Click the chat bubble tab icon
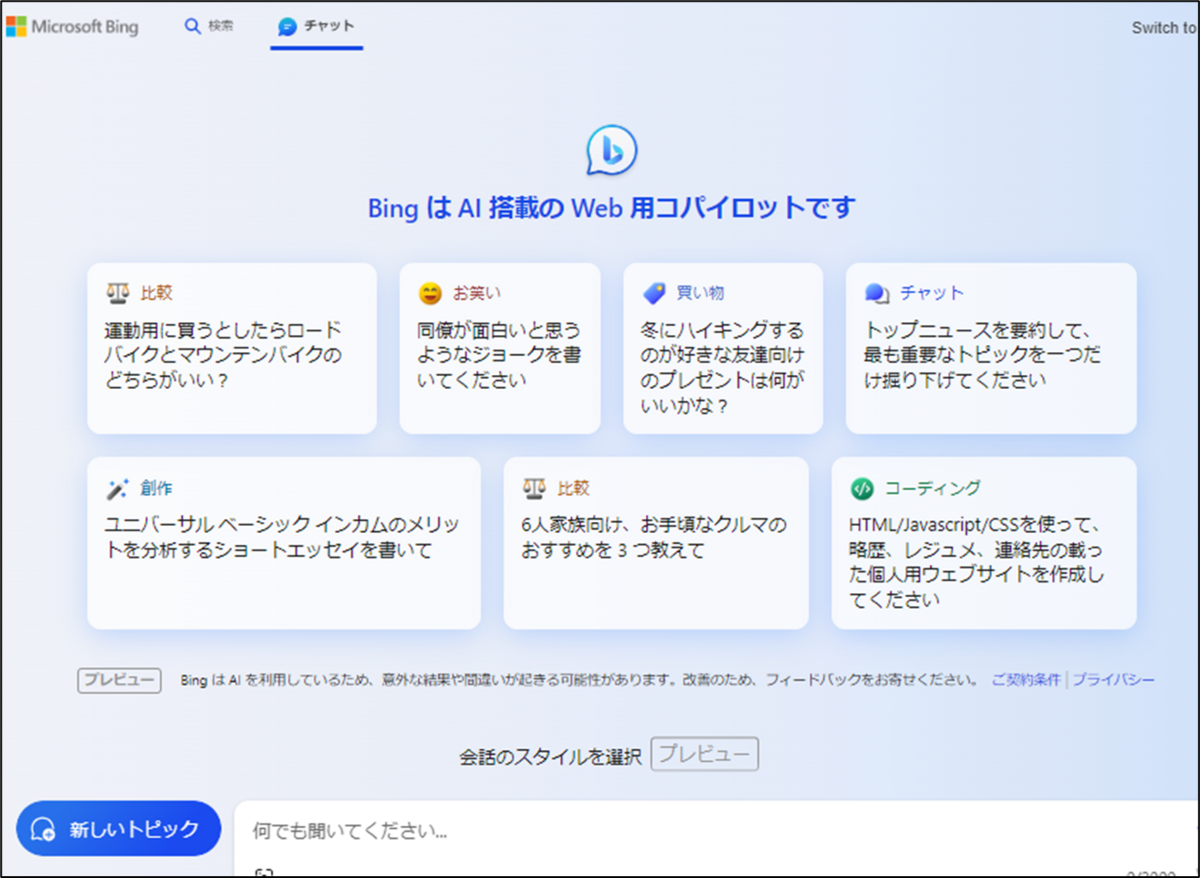1200x878 pixels. (288, 27)
